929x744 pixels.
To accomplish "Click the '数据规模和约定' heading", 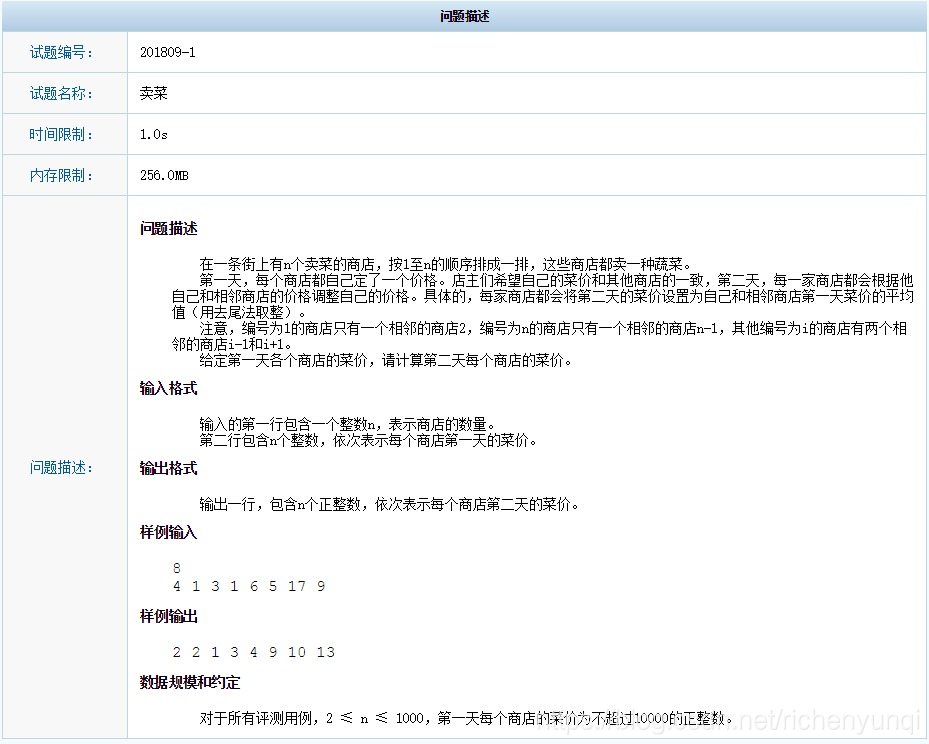I will [x=190, y=682].
